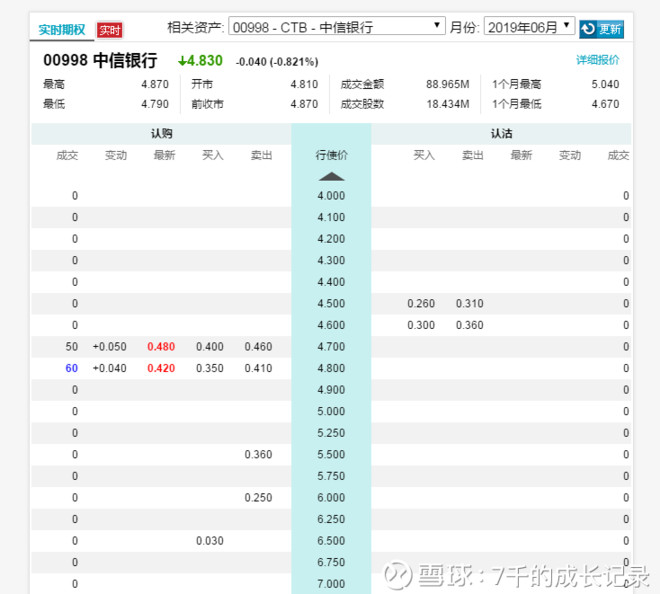Screen dimensions: 660x594
Task: Select the 5.500 strike price
Action: pos(331,454)
